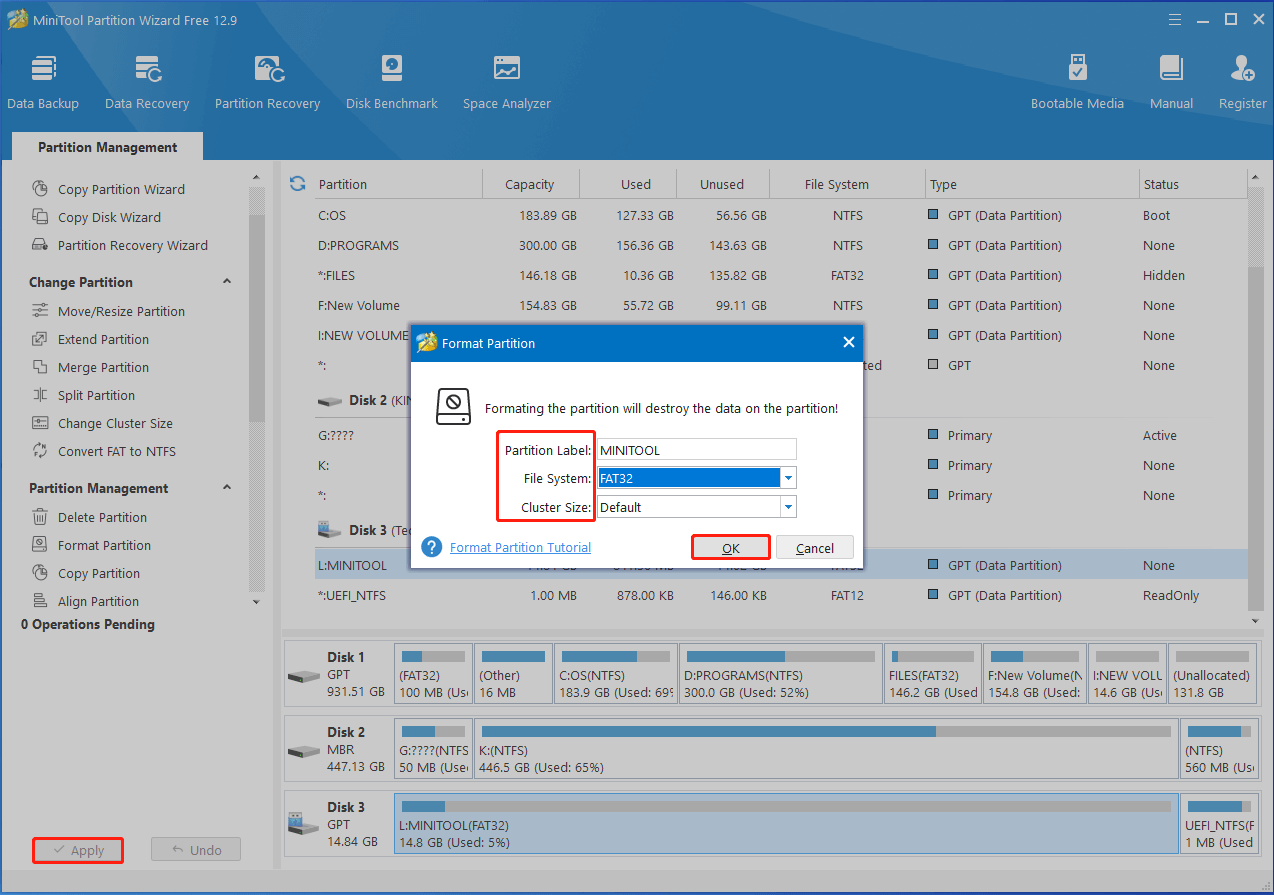
Task: Select the *:FILES partition row
Action: coord(781,275)
